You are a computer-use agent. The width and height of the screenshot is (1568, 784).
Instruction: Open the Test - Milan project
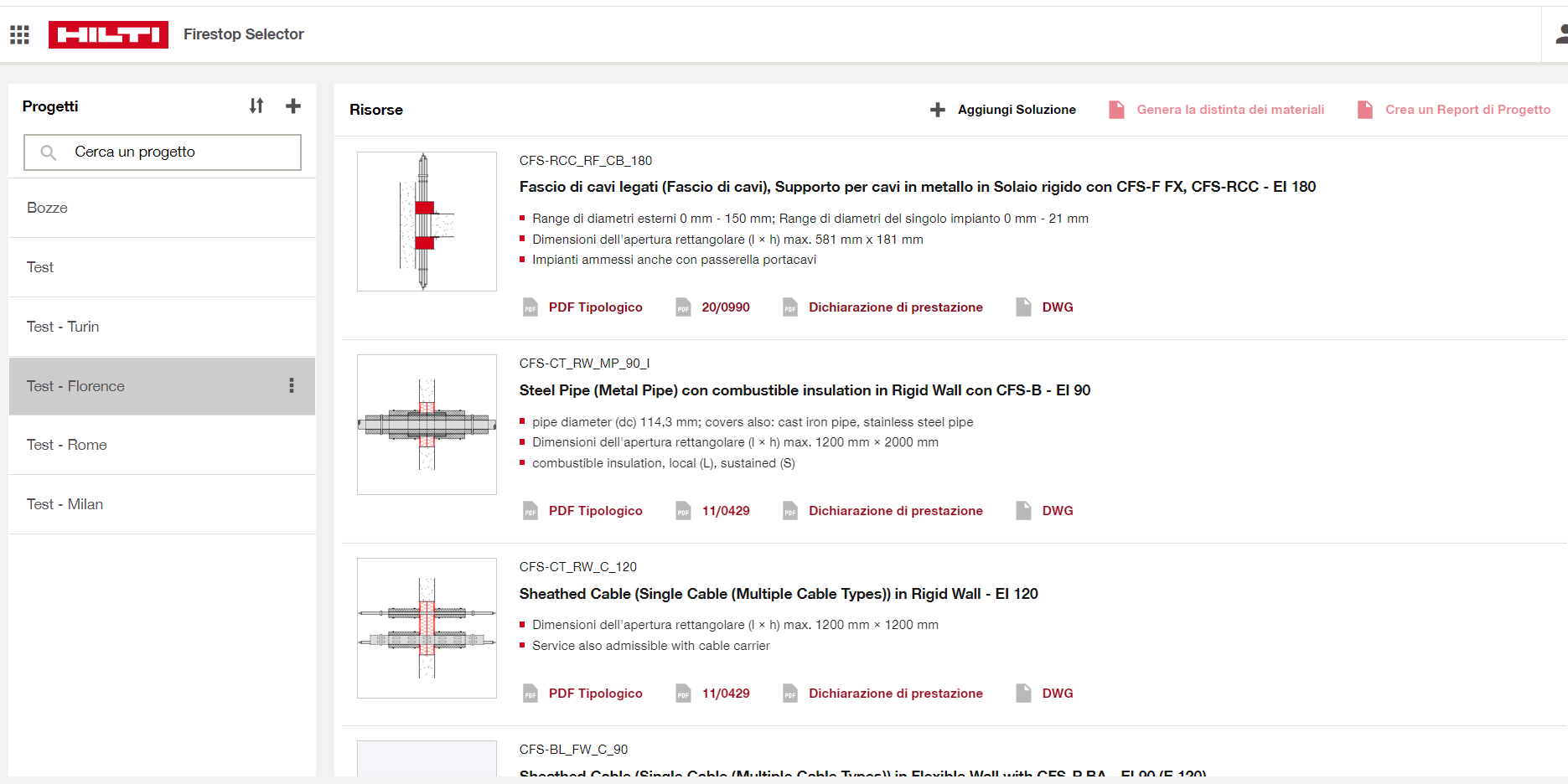tap(65, 504)
